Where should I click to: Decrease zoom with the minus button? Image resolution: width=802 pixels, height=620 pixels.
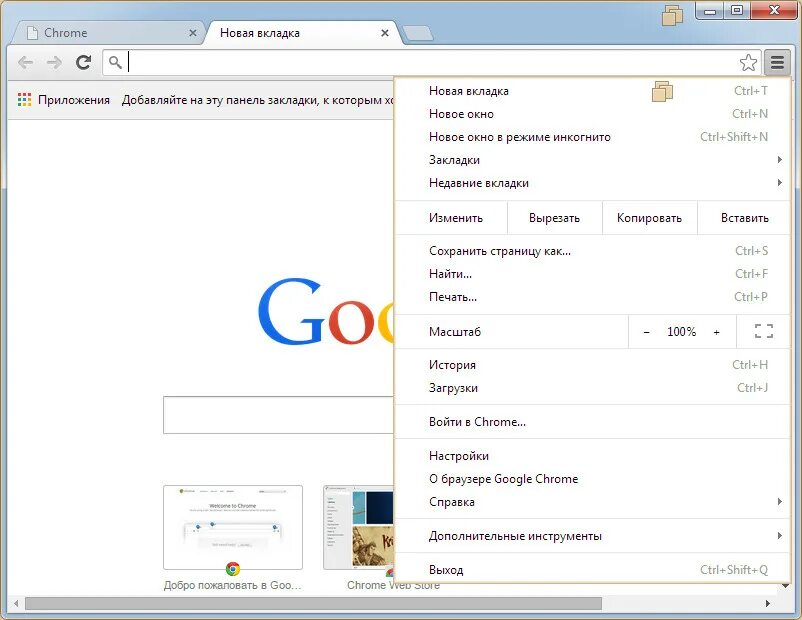click(647, 332)
